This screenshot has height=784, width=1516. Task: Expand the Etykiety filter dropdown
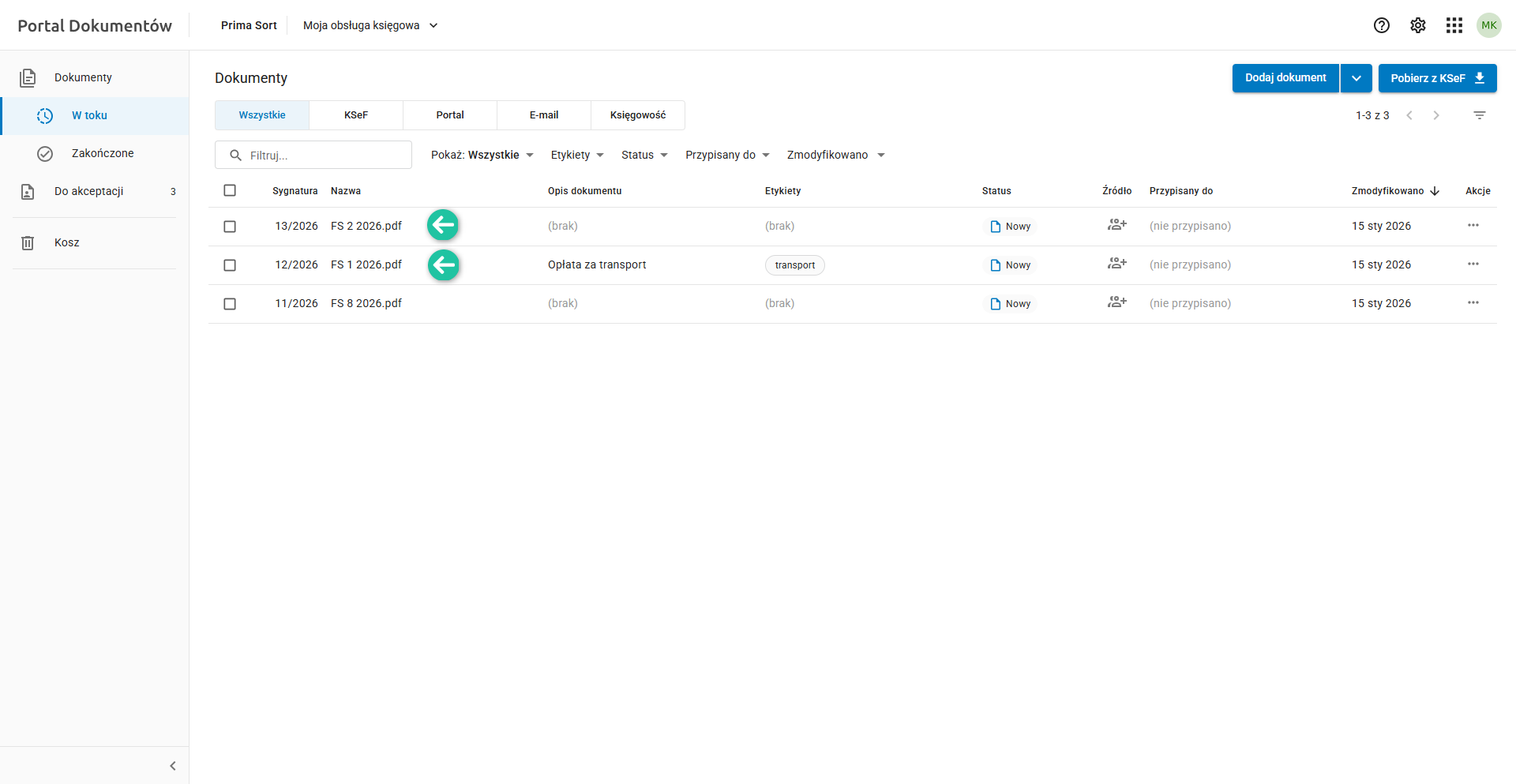tap(577, 155)
